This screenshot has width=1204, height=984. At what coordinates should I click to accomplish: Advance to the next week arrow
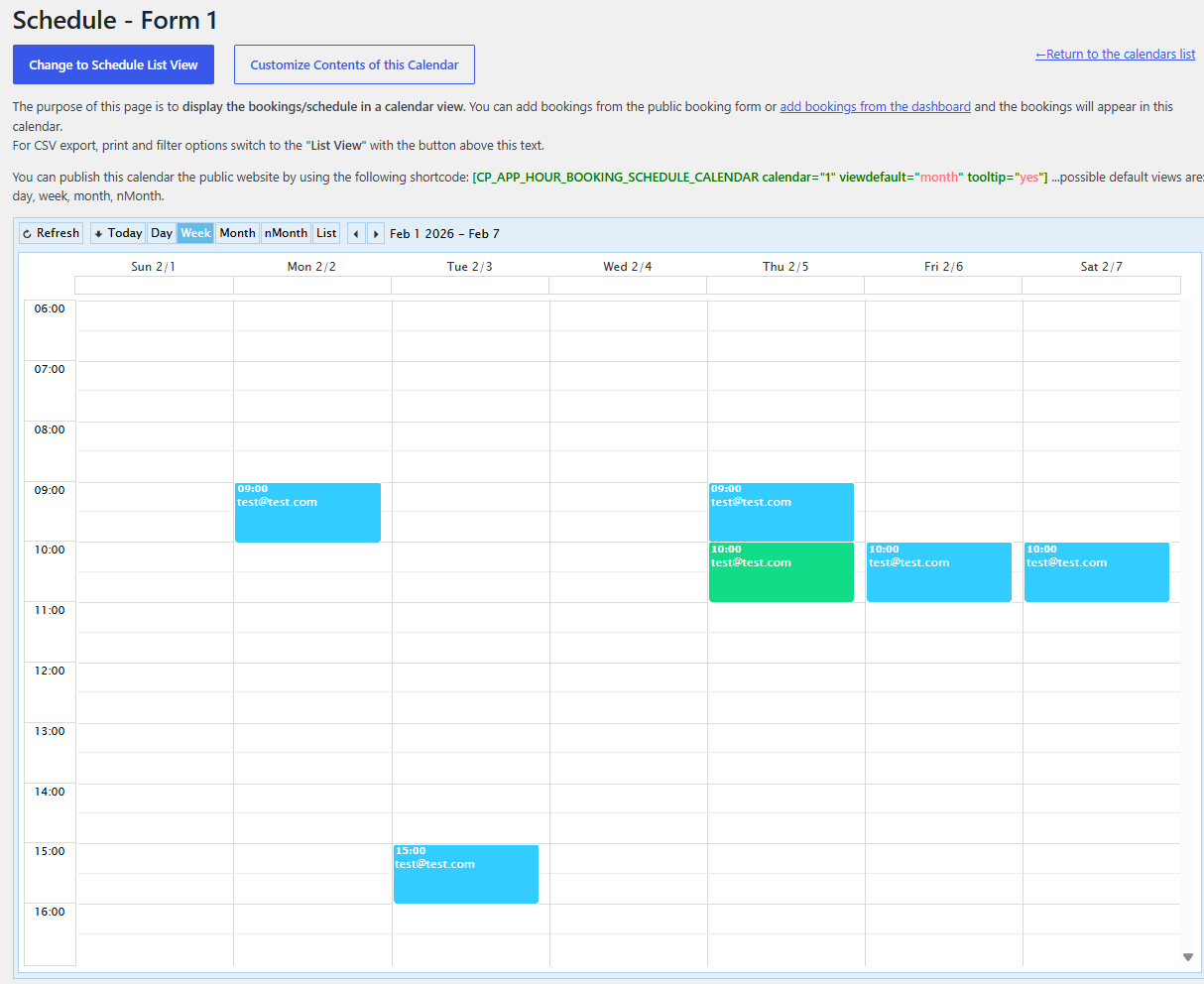[376, 232]
